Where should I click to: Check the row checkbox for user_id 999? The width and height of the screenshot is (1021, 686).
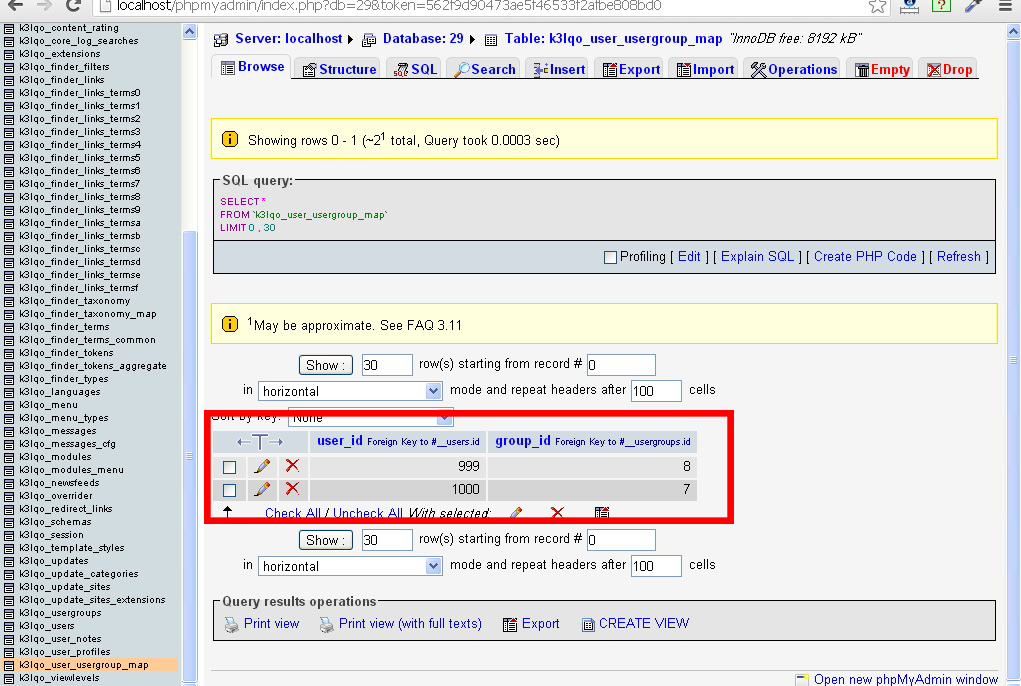point(230,467)
